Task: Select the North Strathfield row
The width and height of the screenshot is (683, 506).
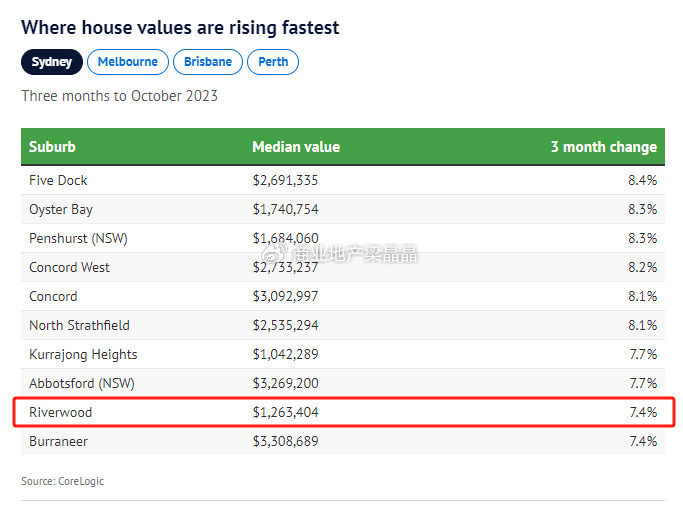Action: (79, 325)
